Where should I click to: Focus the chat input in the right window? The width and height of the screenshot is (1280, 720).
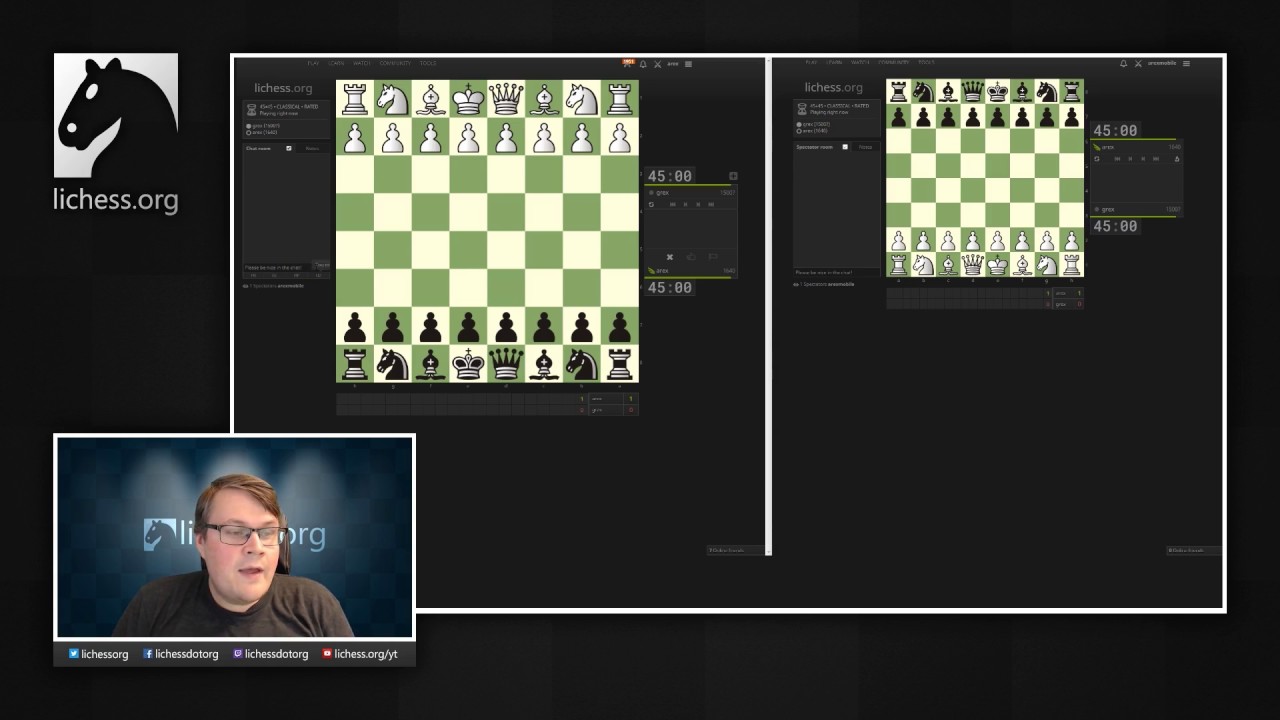click(x=837, y=272)
